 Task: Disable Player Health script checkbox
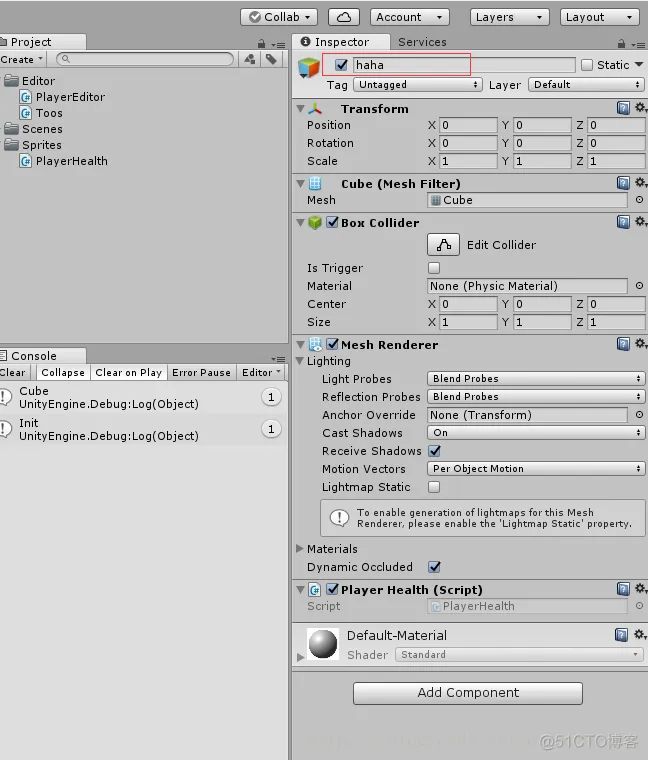tap(332, 589)
